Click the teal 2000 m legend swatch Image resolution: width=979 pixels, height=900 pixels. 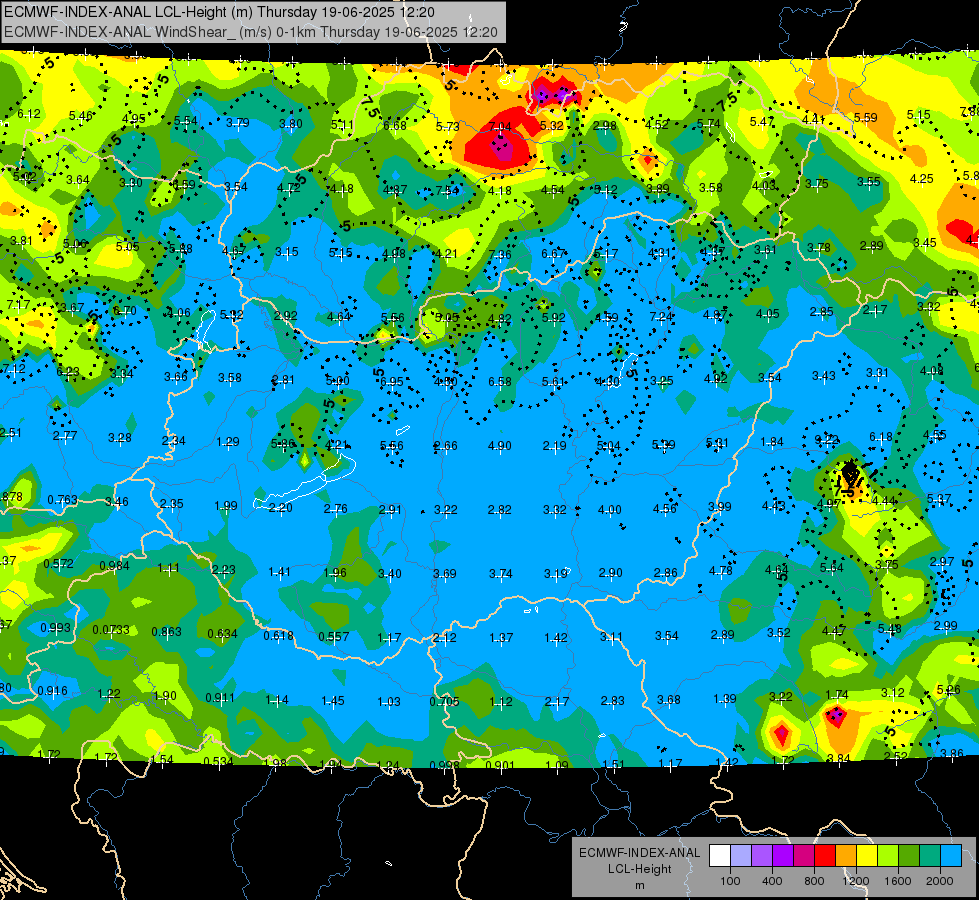(930, 855)
